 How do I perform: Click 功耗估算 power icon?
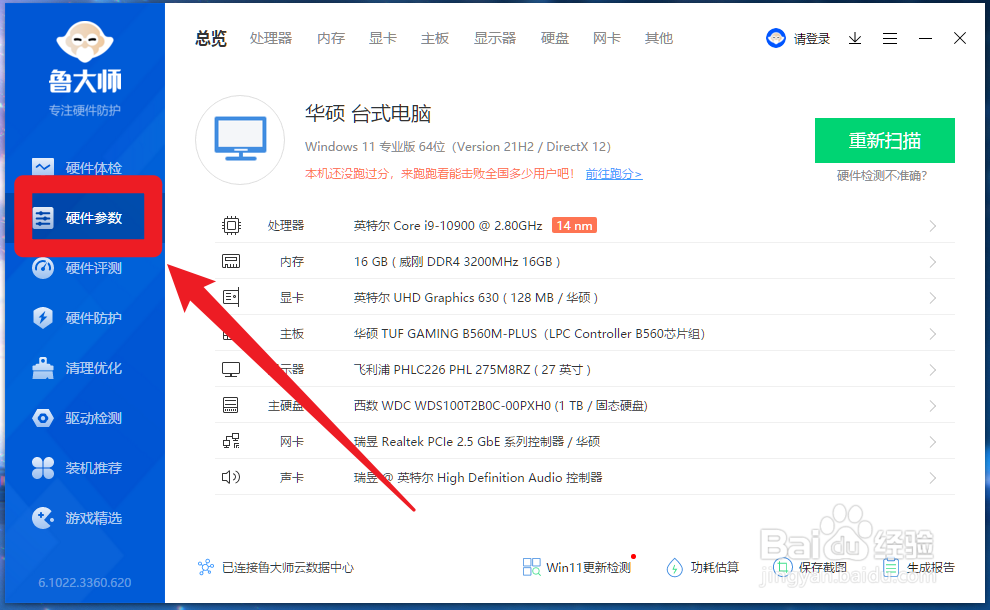[674, 568]
